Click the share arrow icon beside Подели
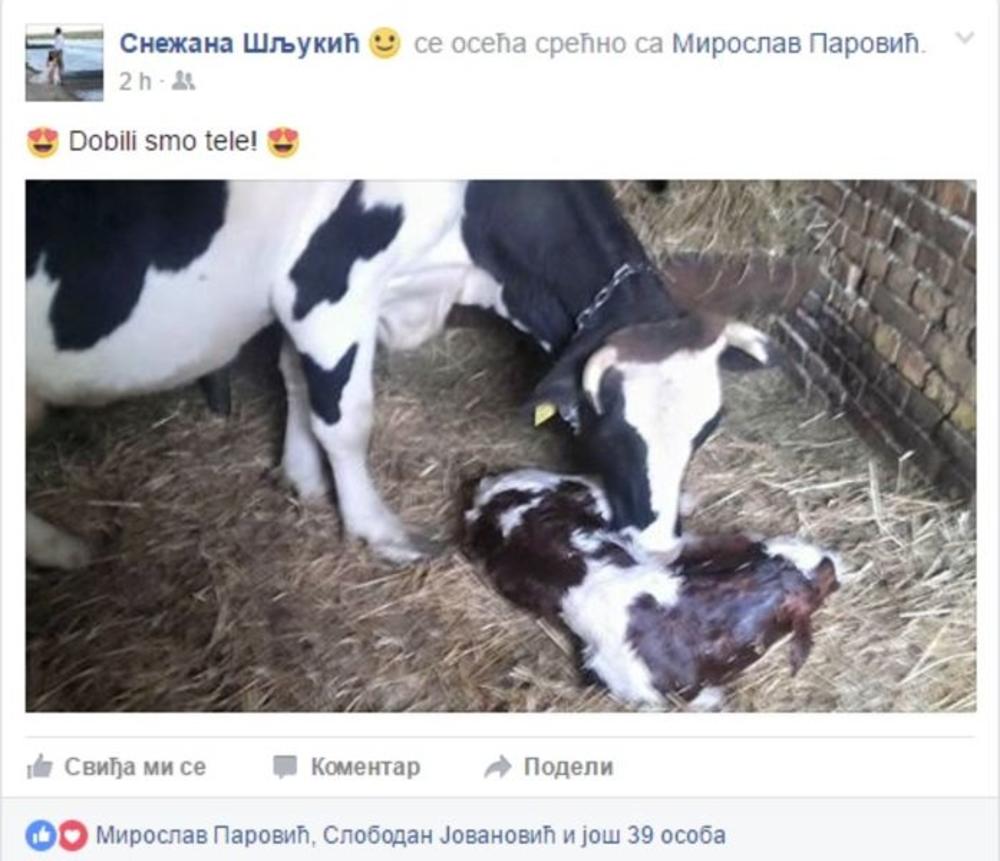Viewport: 1000px width, 861px height. tap(497, 767)
